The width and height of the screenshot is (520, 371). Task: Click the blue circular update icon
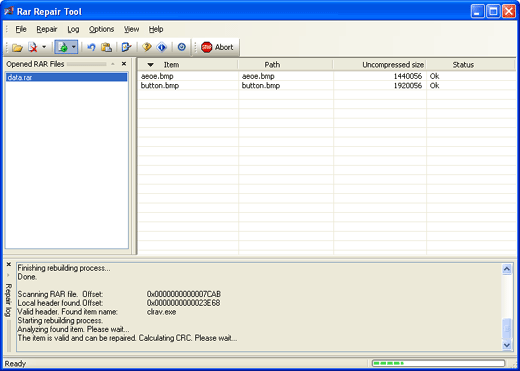click(x=182, y=47)
